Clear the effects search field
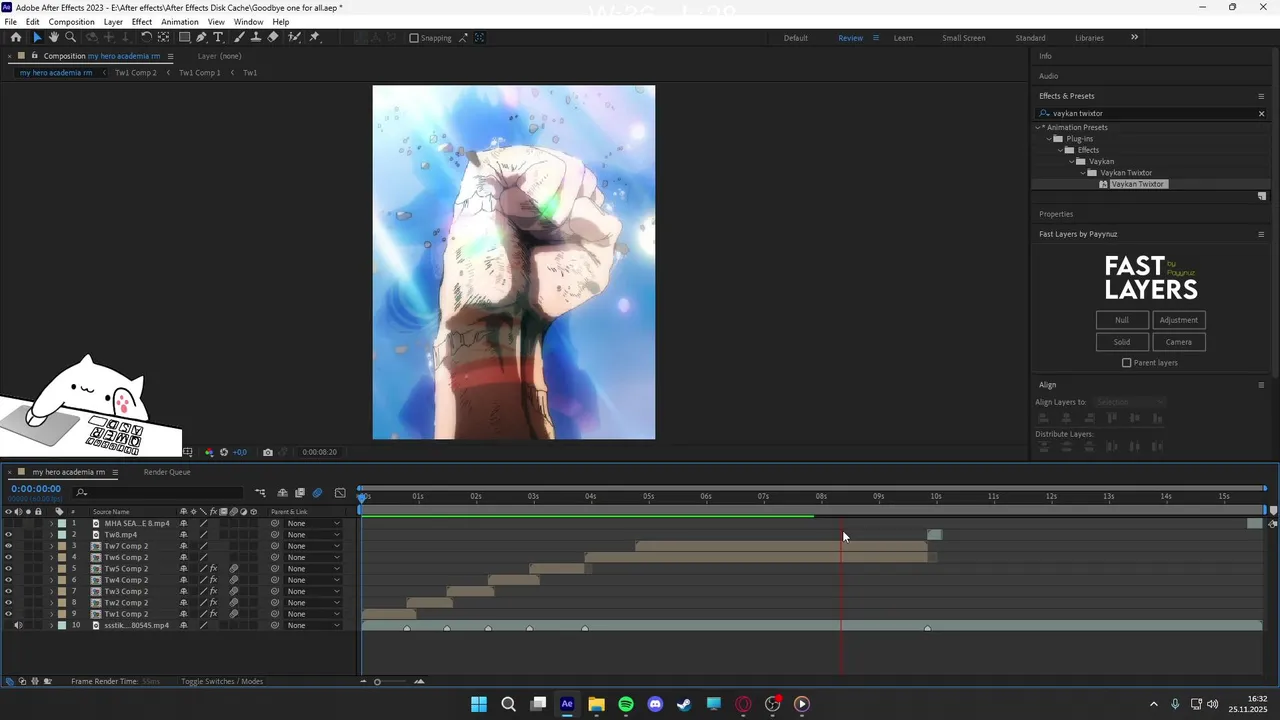The width and height of the screenshot is (1280, 720). (1261, 114)
